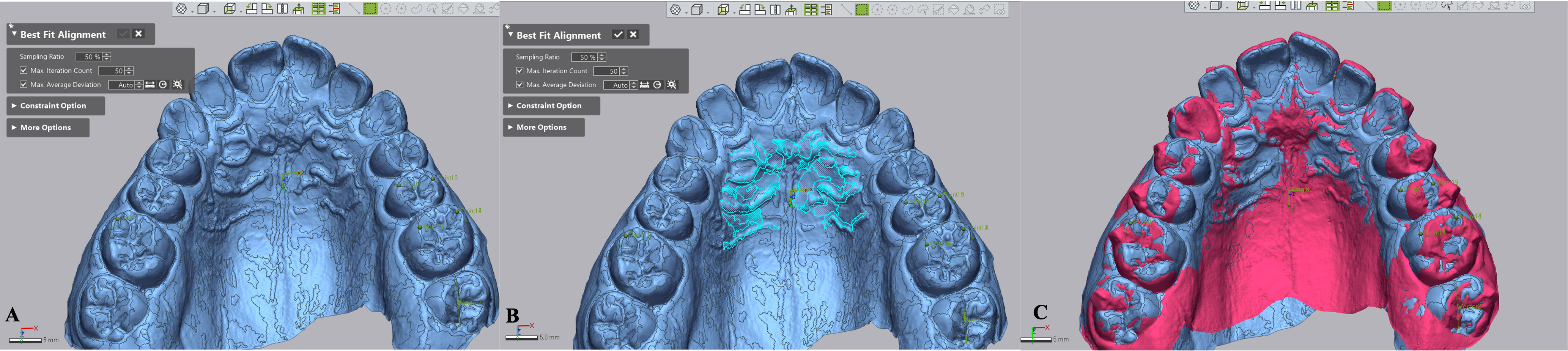
Task: Toggle the visible-only eye selection icon in panel B toolbar
Action: 1000,10
